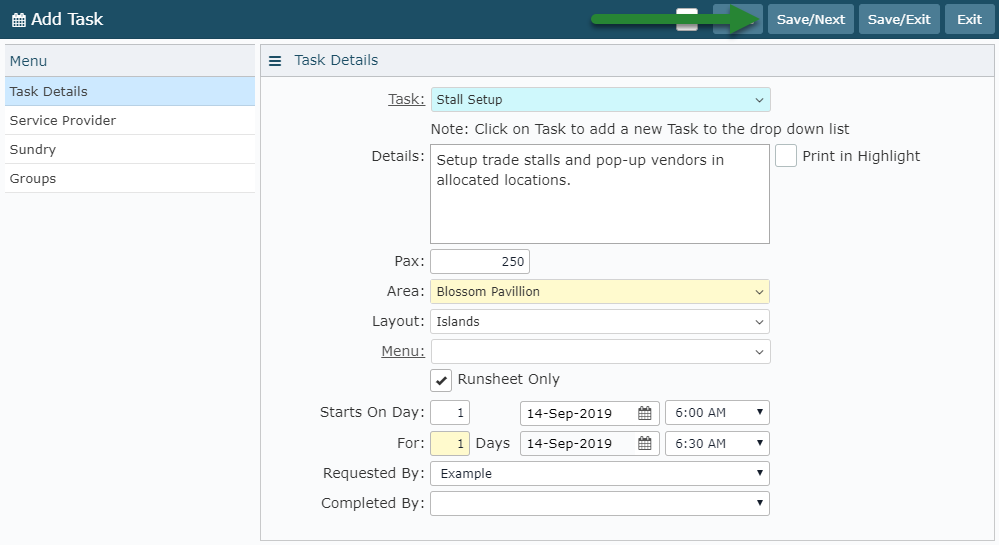The width and height of the screenshot is (999, 545).
Task: Open calendar picker for the For Days end date
Action: 645,443
